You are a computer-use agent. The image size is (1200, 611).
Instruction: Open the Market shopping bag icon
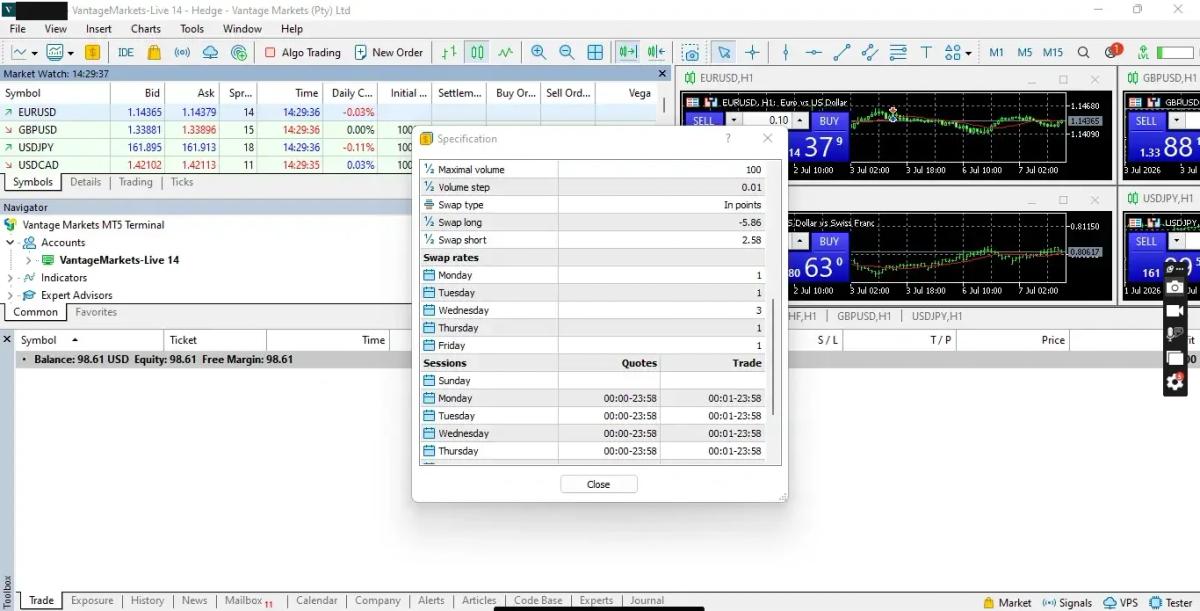click(x=155, y=52)
